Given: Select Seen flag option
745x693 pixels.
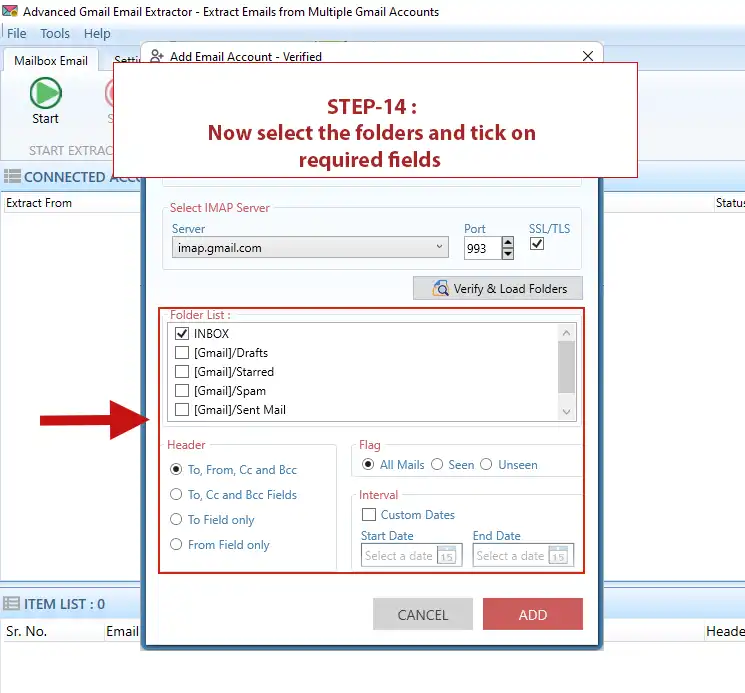Looking at the screenshot, I should (437, 464).
